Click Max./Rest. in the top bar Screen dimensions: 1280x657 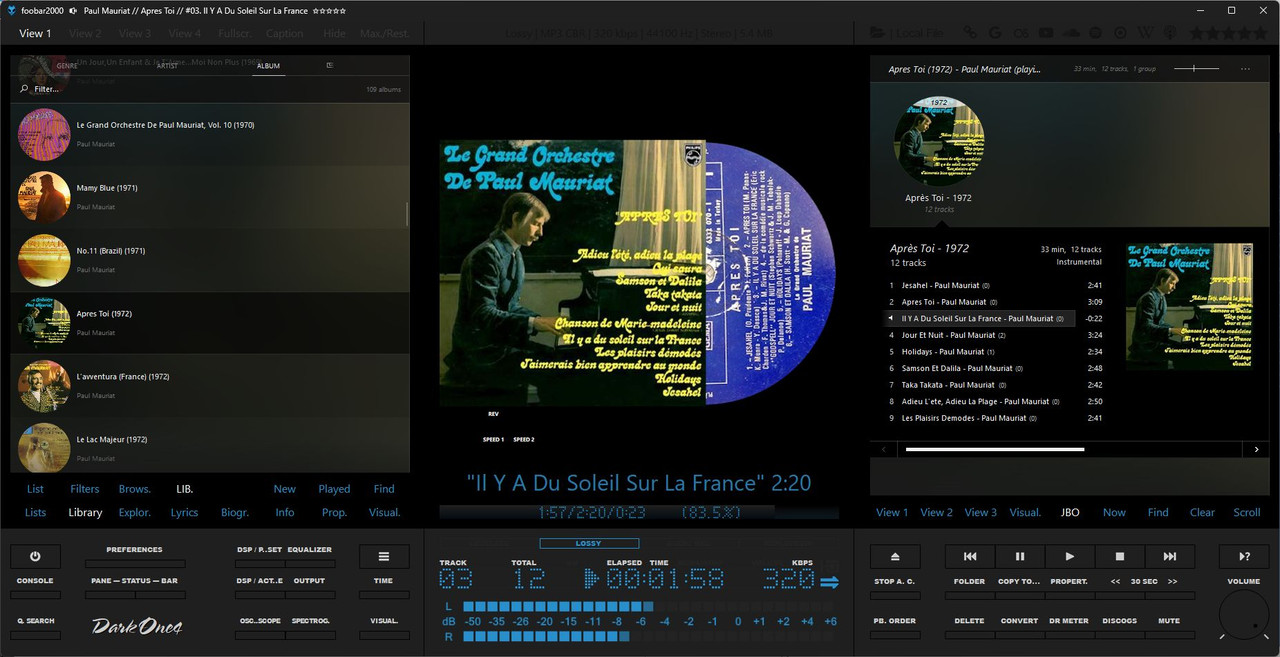(385, 33)
